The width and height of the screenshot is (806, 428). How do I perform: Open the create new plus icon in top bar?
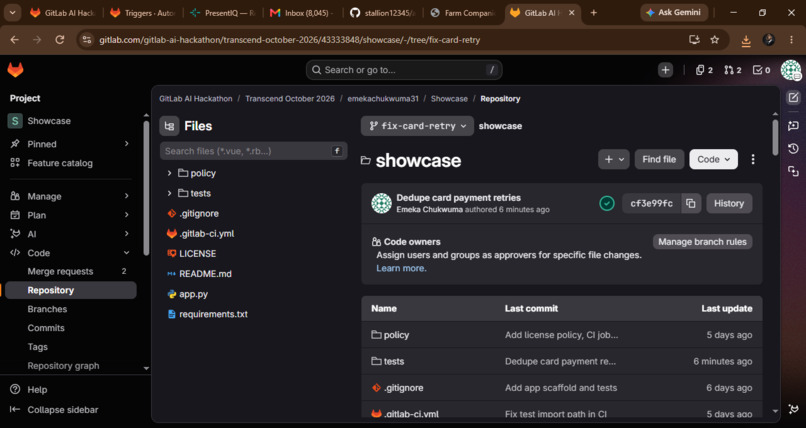point(665,70)
